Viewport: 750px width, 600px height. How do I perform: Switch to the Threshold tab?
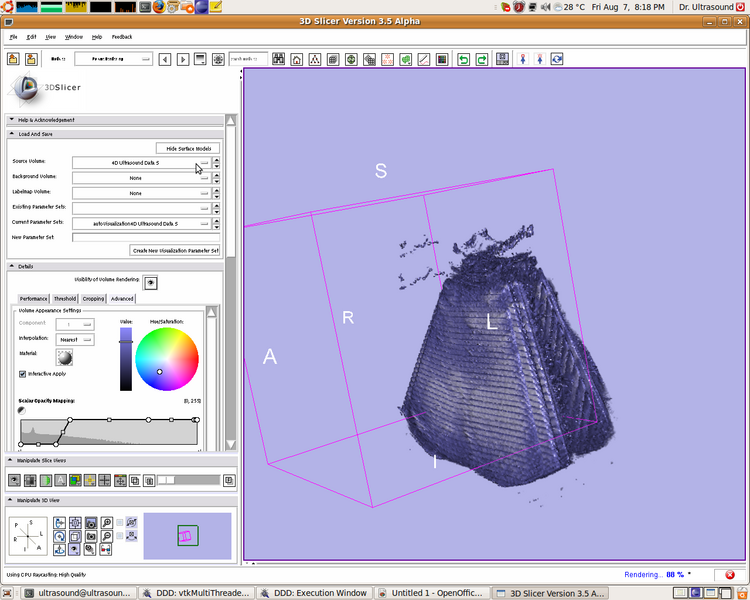click(x=65, y=298)
